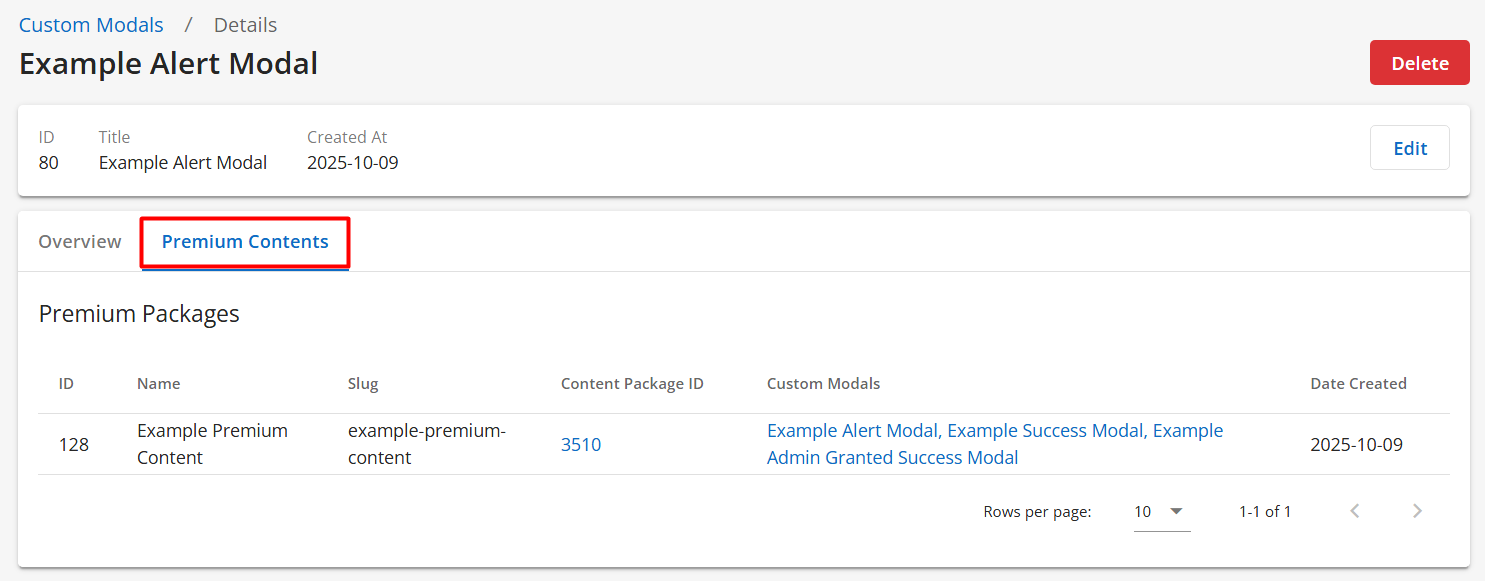This screenshot has height=581, width=1485.
Task: Switch to the Overview tab
Action: click(80, 241)
